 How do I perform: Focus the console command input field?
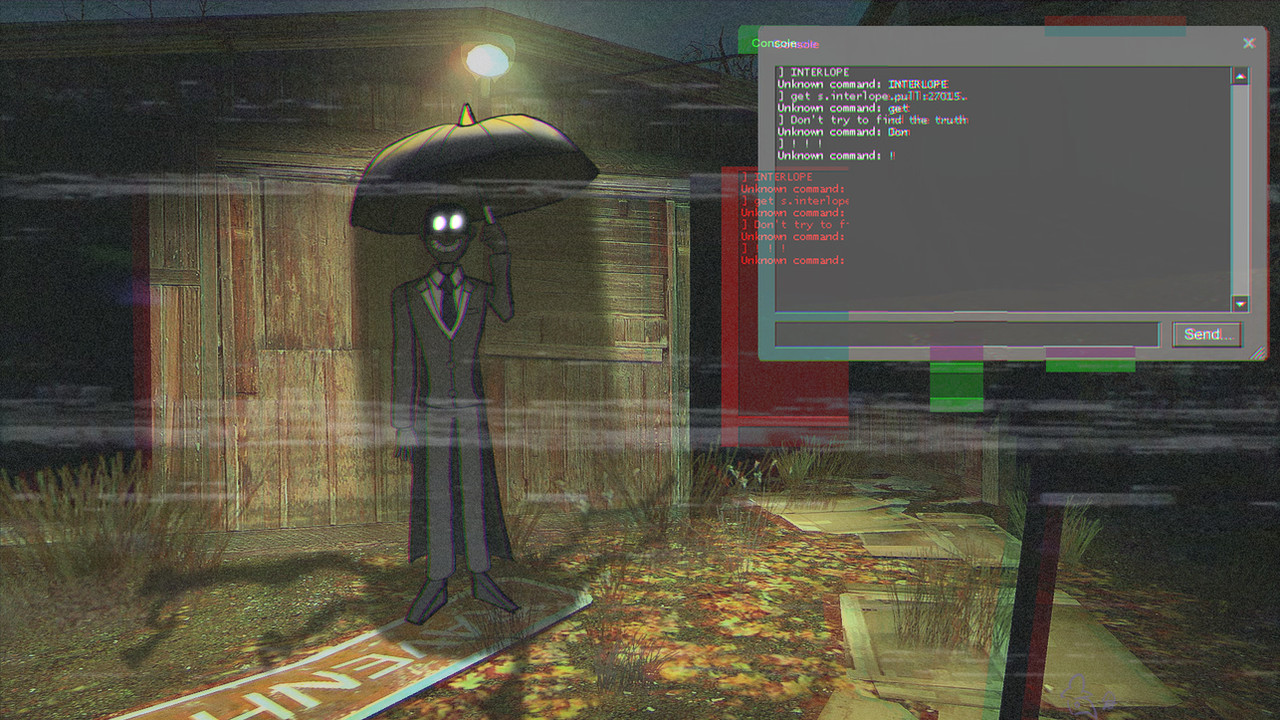click(x=967, y=335)
